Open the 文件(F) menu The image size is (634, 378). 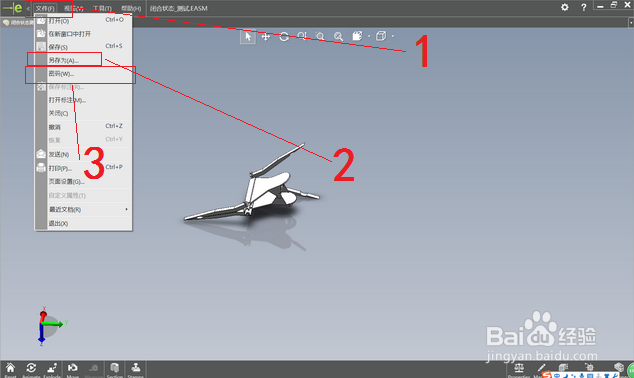click(45, 8)
